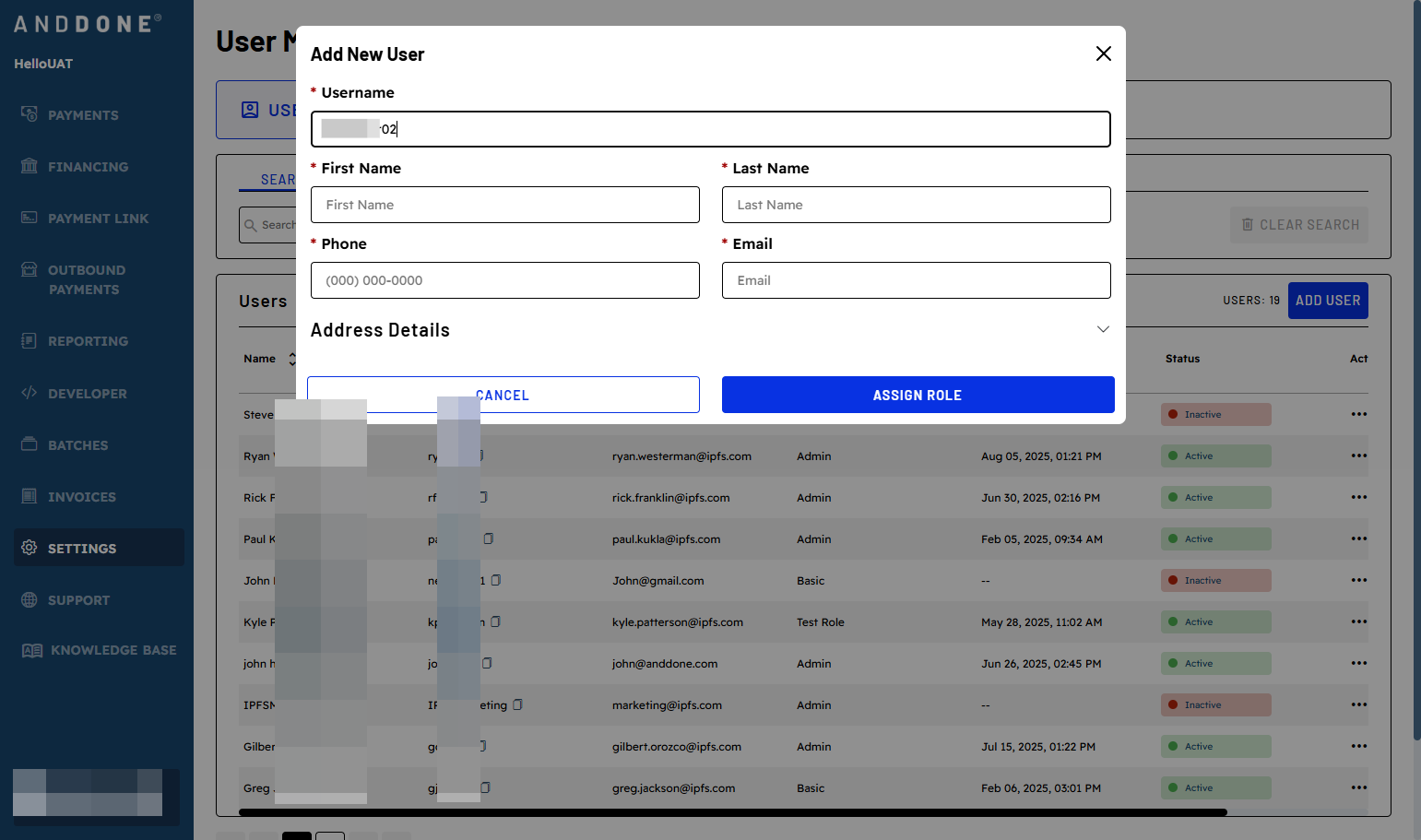
Task: Open Invoices sidebar icon
Action: 30,496
